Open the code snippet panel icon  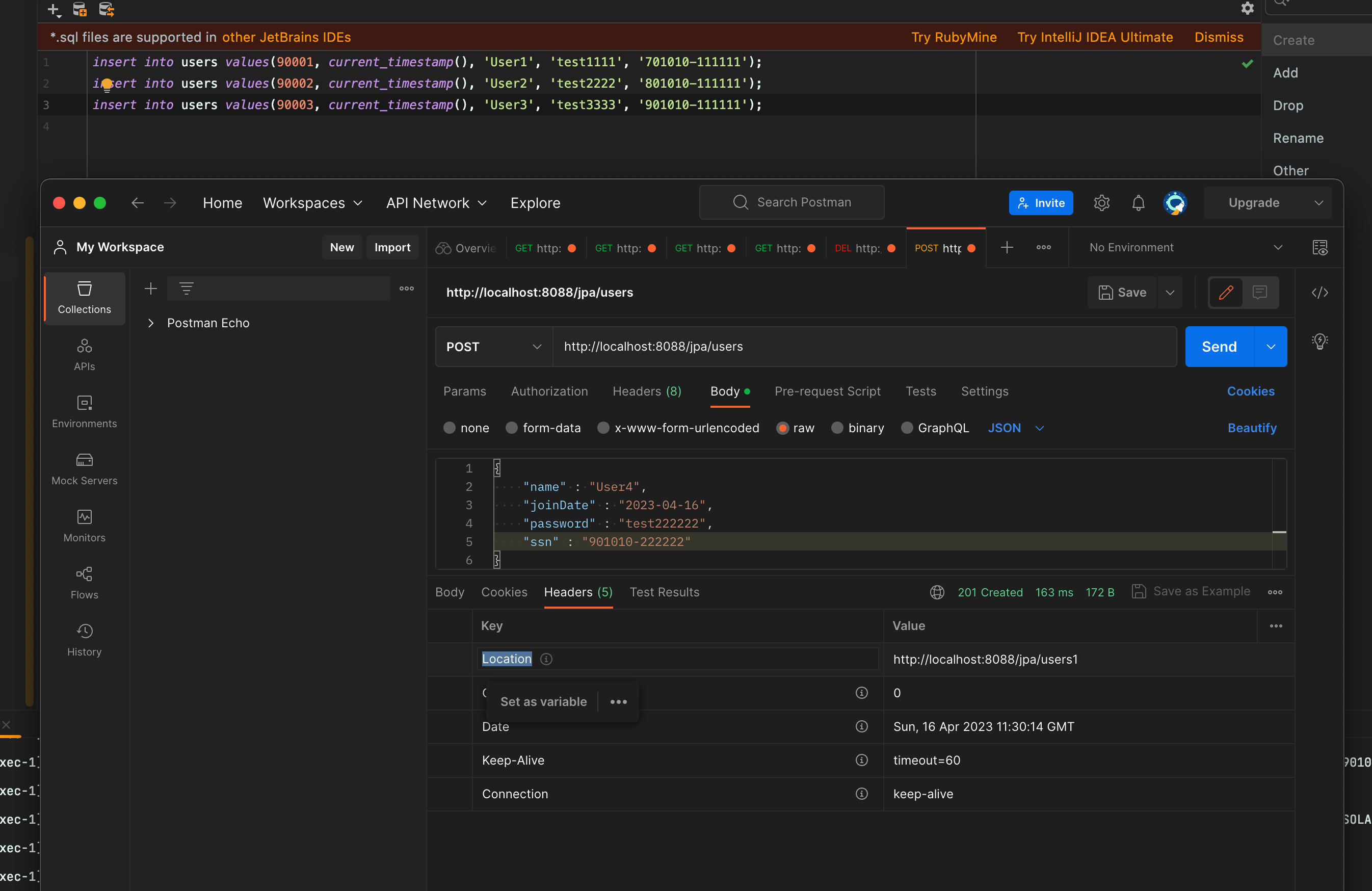click(x=1320, y=293)
